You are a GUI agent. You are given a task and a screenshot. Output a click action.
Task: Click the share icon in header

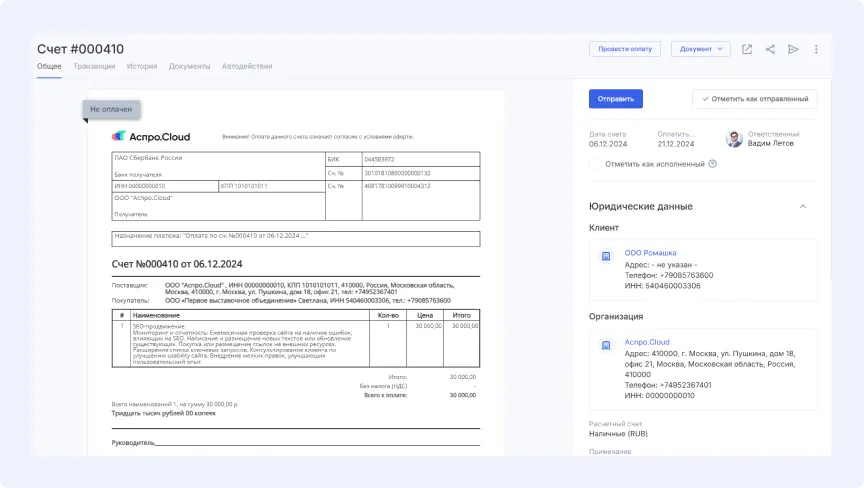coord(770,49)
